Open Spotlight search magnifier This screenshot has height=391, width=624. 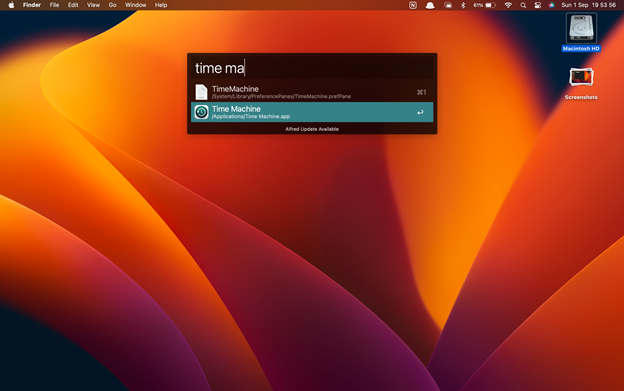(x=523, y=5)
